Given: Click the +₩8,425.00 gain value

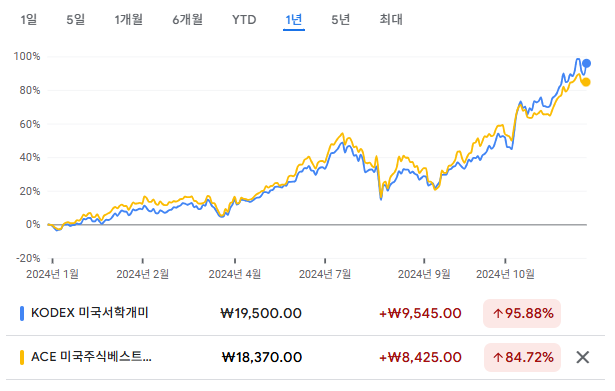Looking at the screenshot, I should (420, 357).
